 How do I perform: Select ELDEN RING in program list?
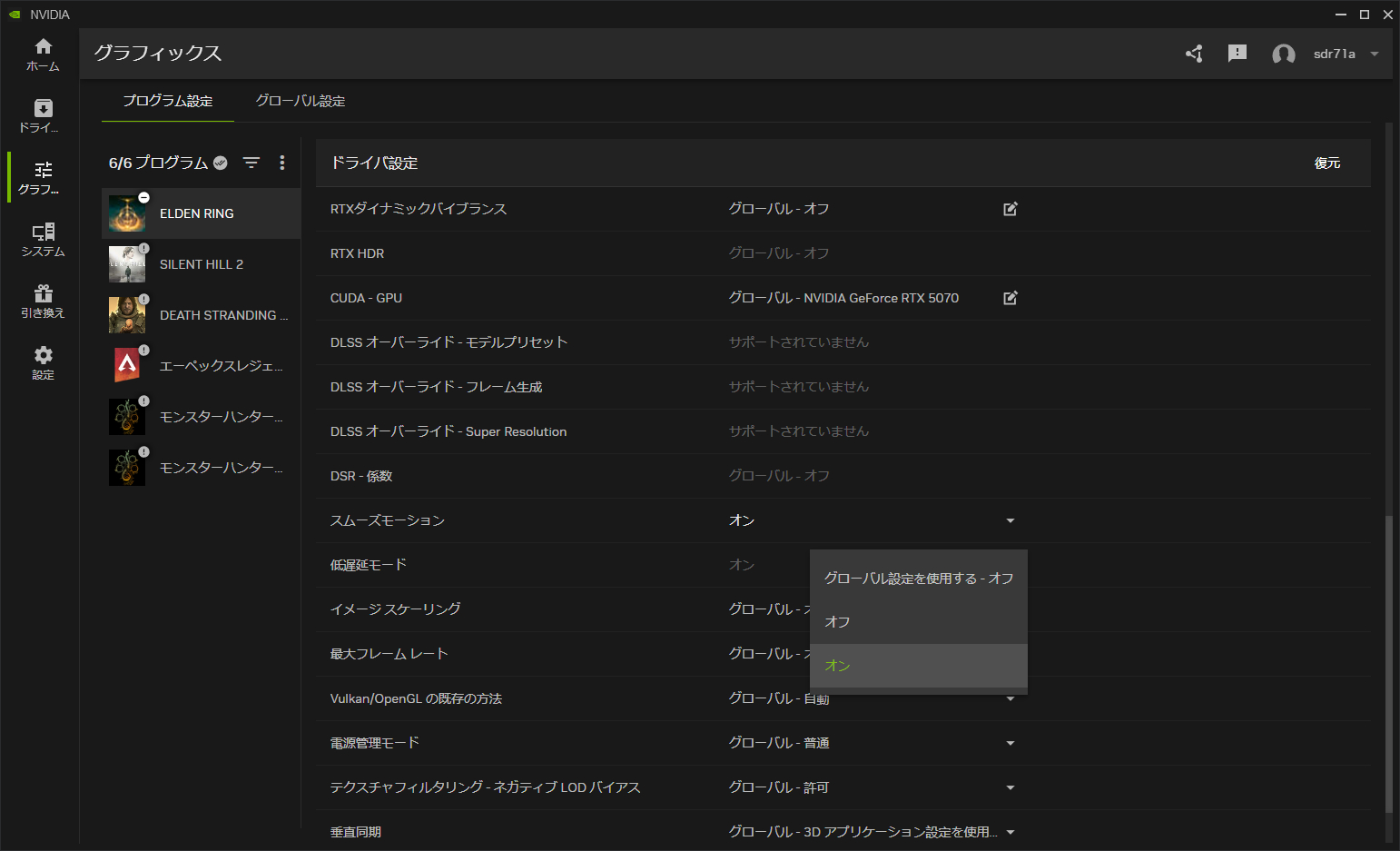pyautogui.click(x=201, y=213)
